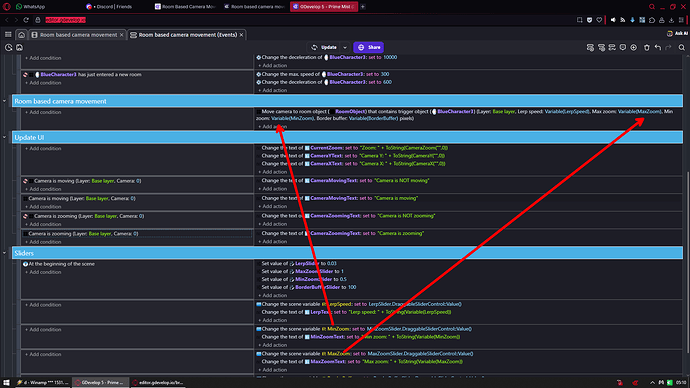Image resolution: width=690 pixels, height=388 pixels.
Task: Close the Room based camera movement scene tab
Action: (121, 35)
